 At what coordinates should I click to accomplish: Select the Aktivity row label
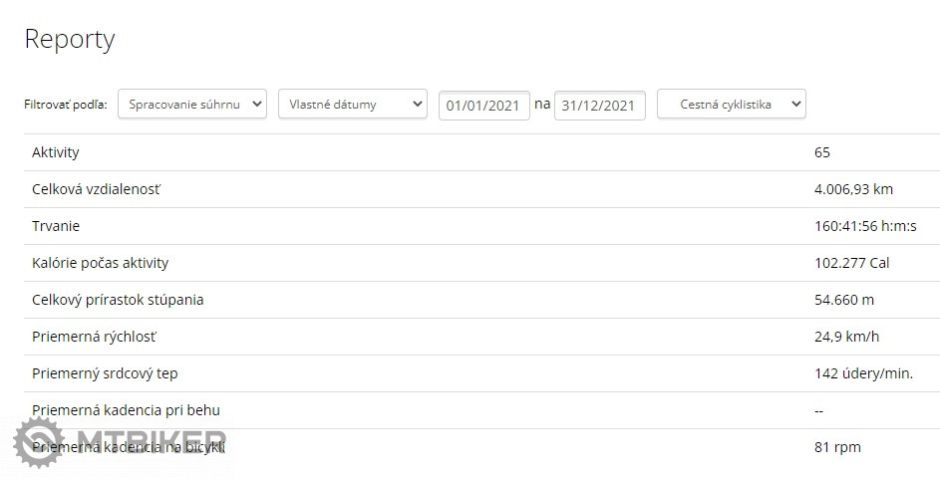coord(55,153)
